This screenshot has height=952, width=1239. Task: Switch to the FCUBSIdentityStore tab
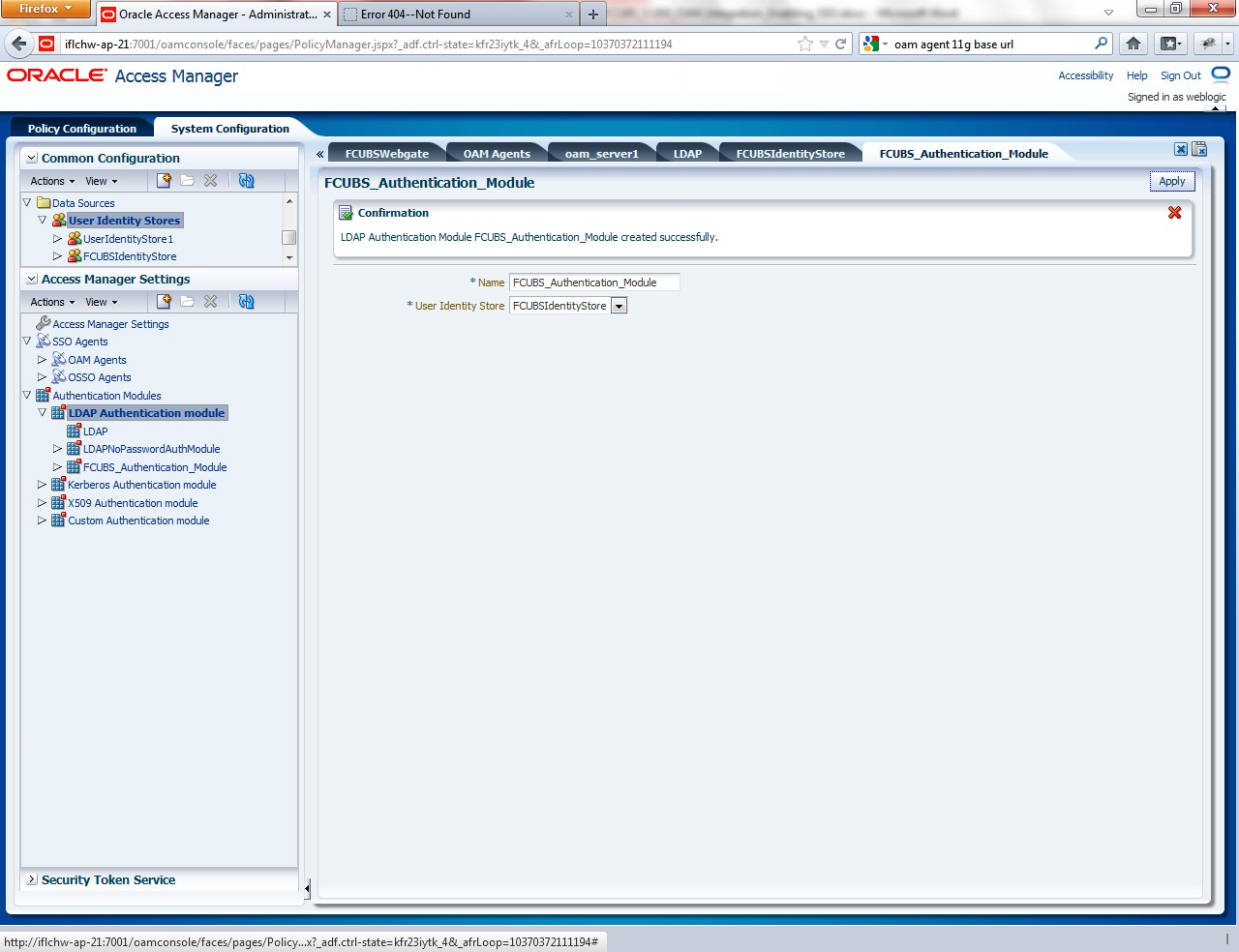coord(791,153)
